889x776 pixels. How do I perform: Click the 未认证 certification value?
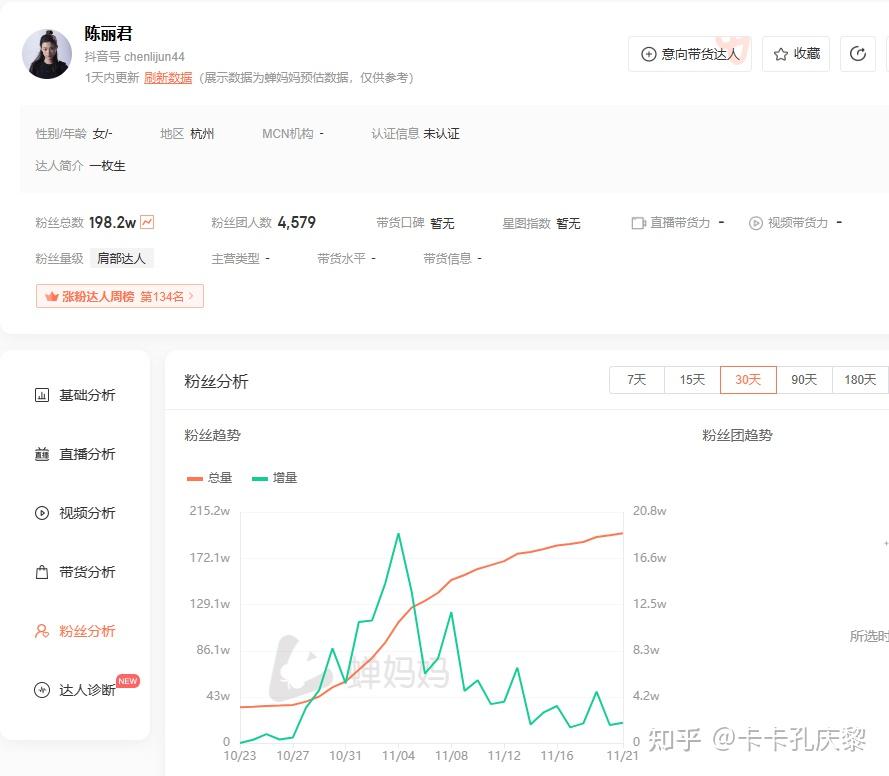click(441, 134)
